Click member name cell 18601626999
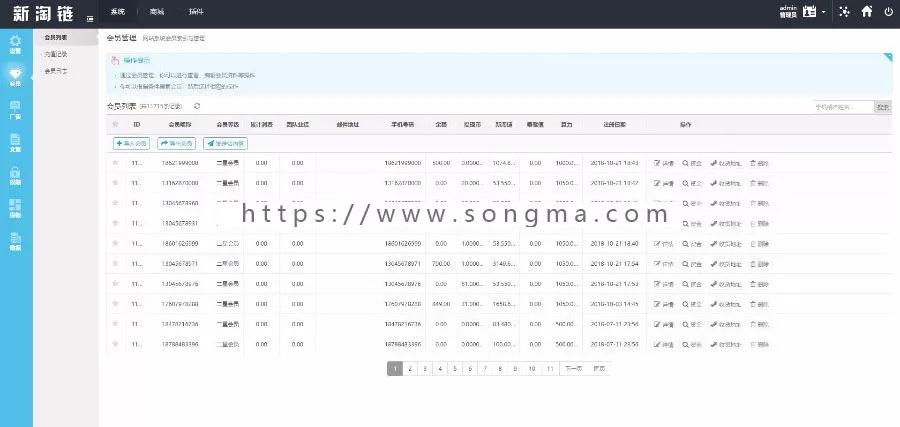Screen dimensions: 900x427 180,244
